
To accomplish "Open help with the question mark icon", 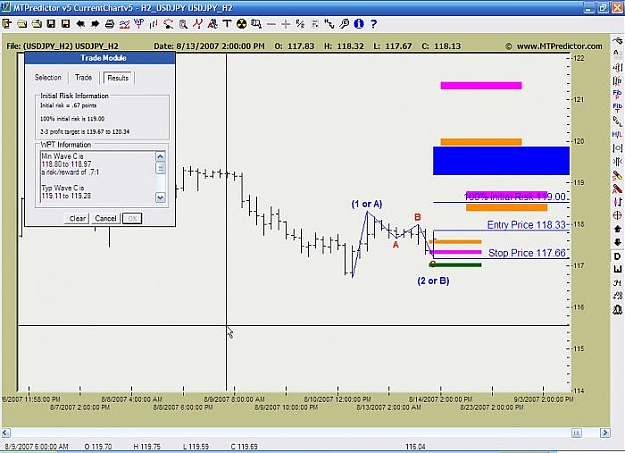I will (x=373, y=24).
